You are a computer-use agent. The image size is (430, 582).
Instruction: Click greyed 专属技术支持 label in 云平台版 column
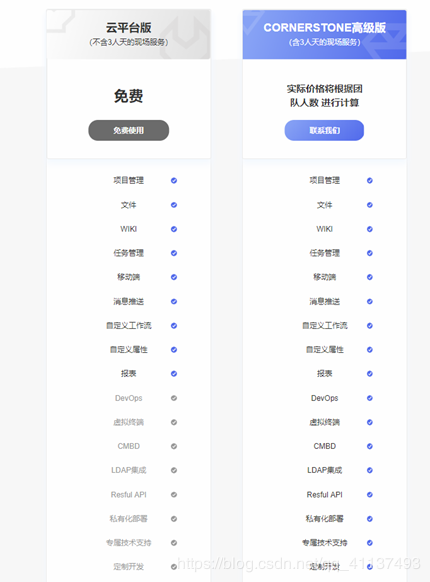pyautogui.click(x=128, y=543)
